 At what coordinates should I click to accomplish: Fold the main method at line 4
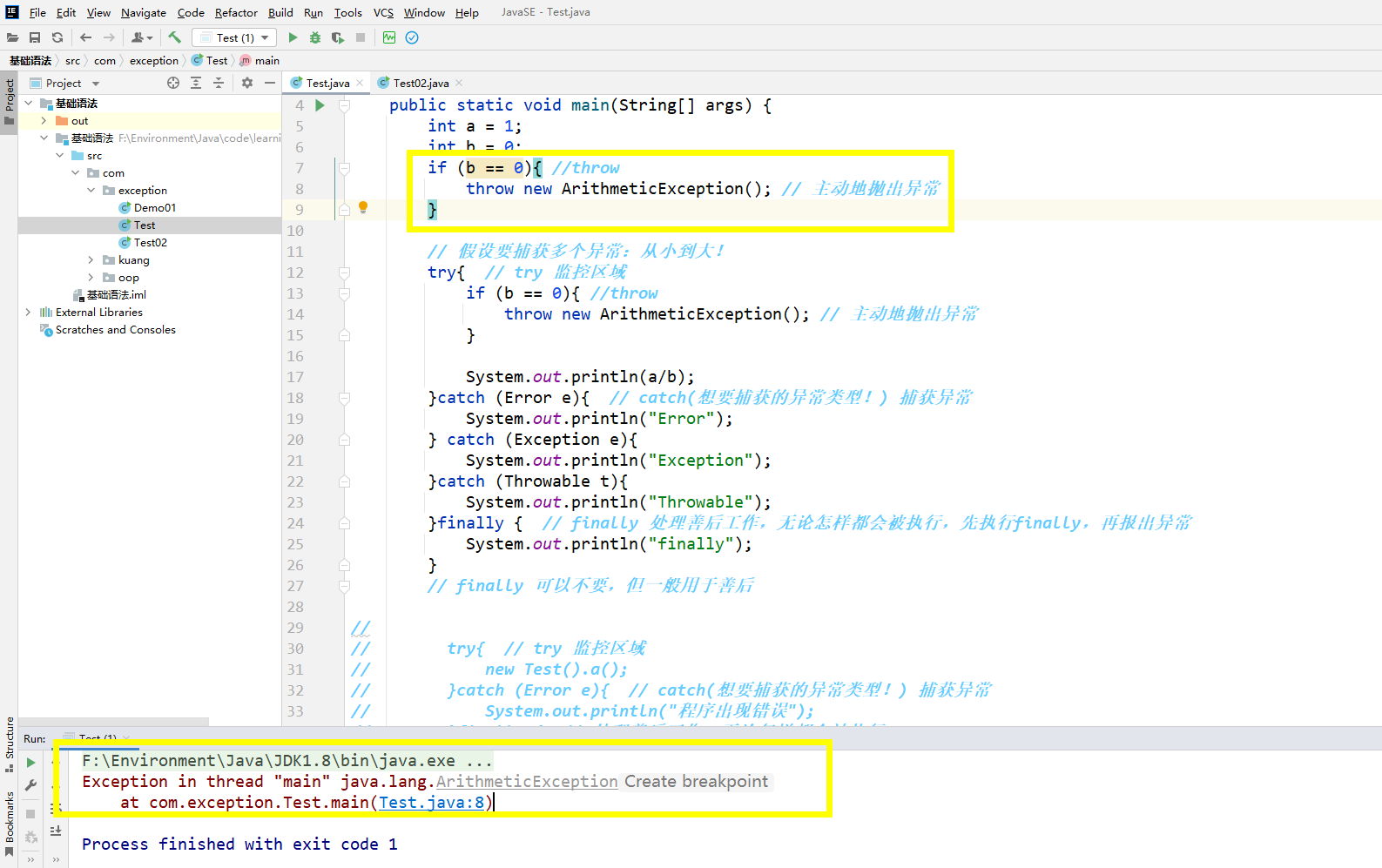click(x=344, y=105)
